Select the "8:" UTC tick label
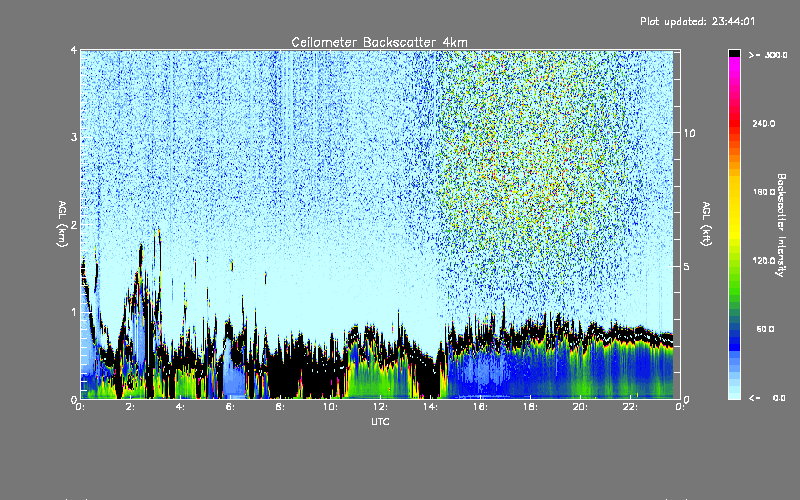 pos(280,407)
